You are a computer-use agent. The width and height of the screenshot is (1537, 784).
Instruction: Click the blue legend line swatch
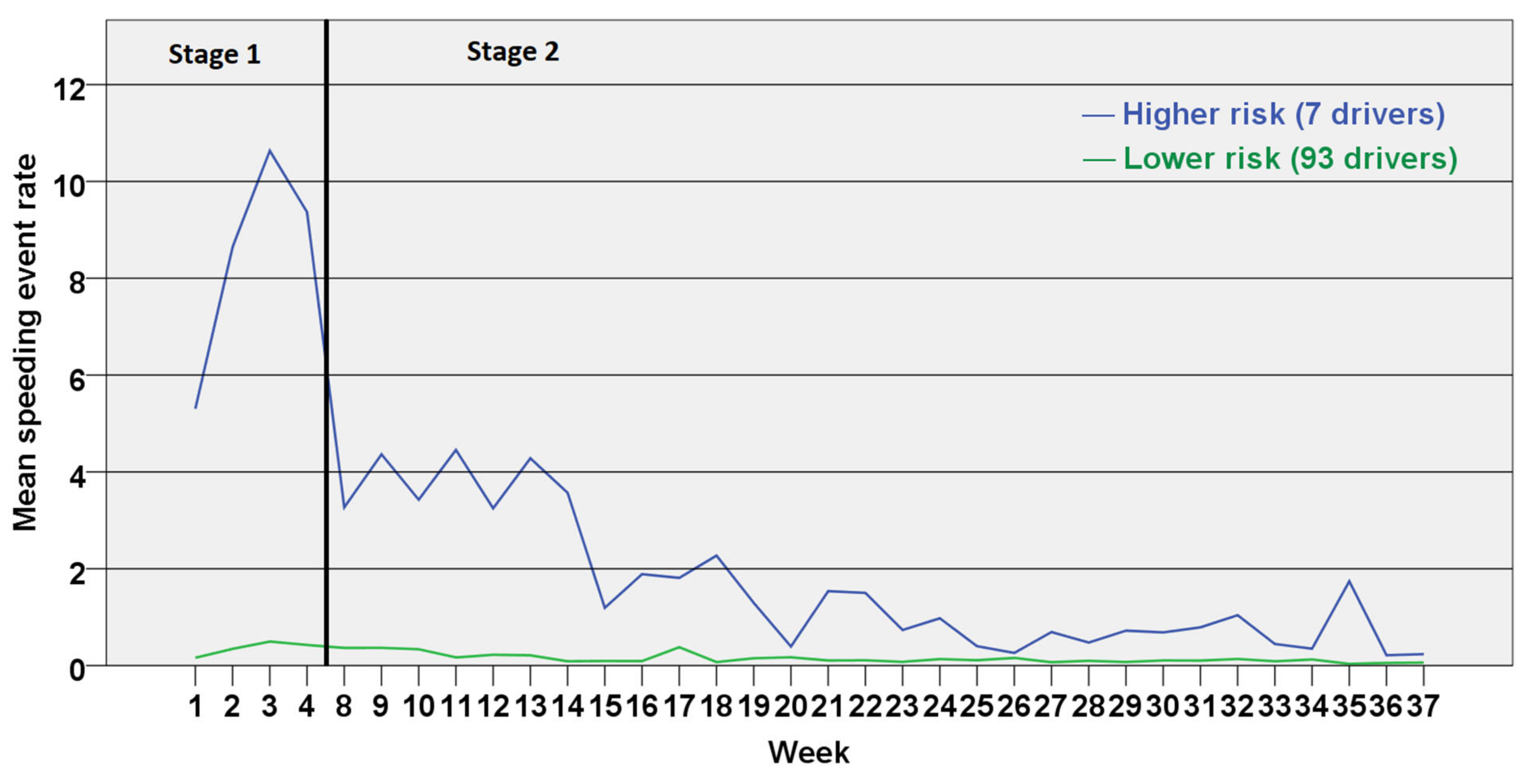tap(1098, 116)
